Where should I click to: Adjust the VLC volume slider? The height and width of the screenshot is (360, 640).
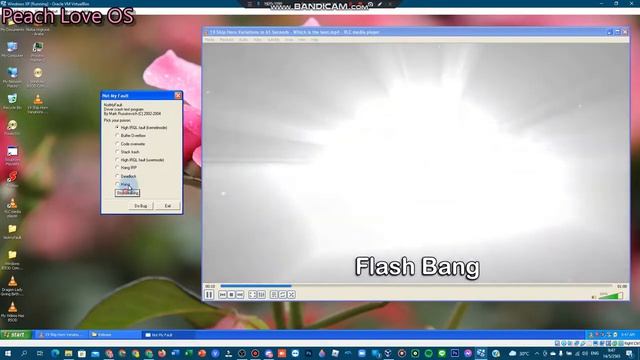coord(611,296)
